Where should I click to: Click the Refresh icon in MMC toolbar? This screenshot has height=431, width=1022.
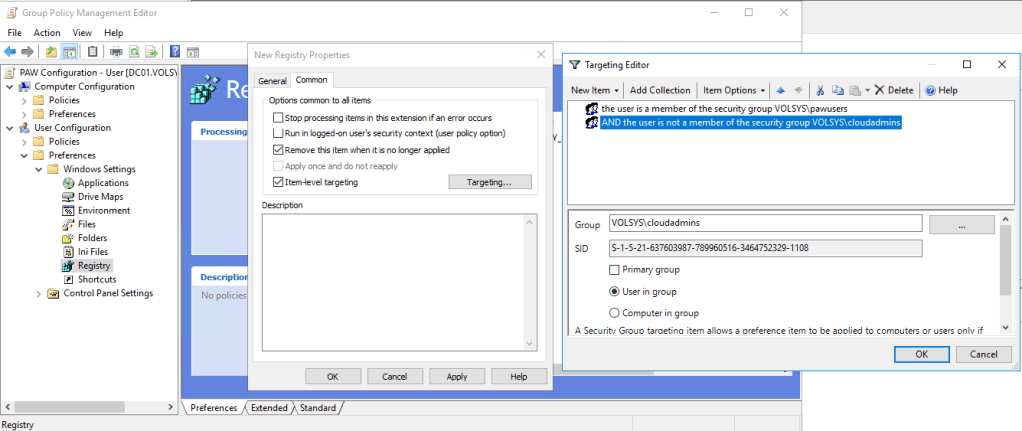click(x=133, y=51)
